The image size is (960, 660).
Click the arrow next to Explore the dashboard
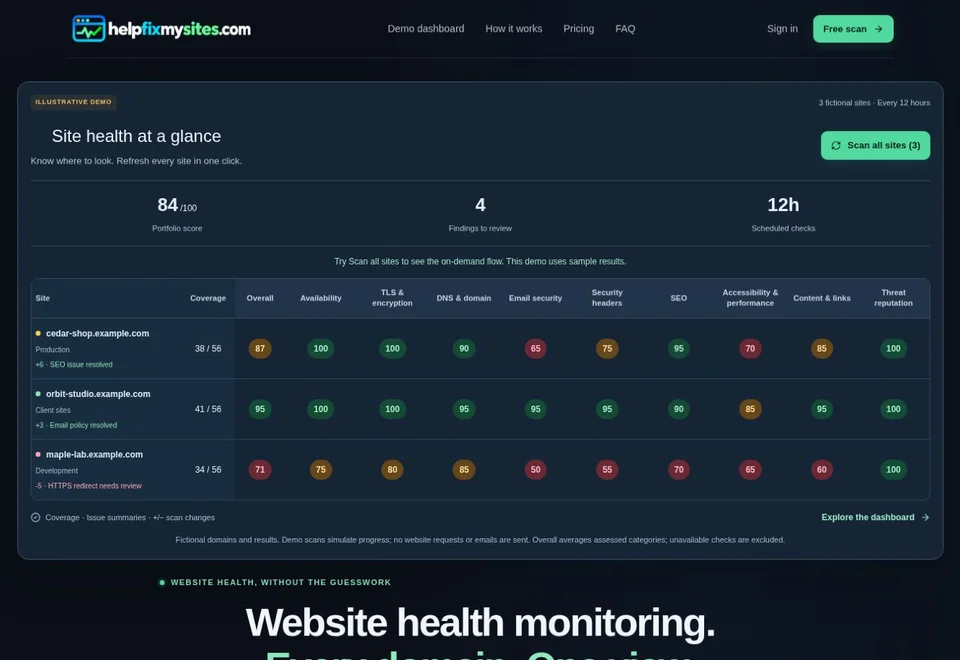(x=925, y=517)
